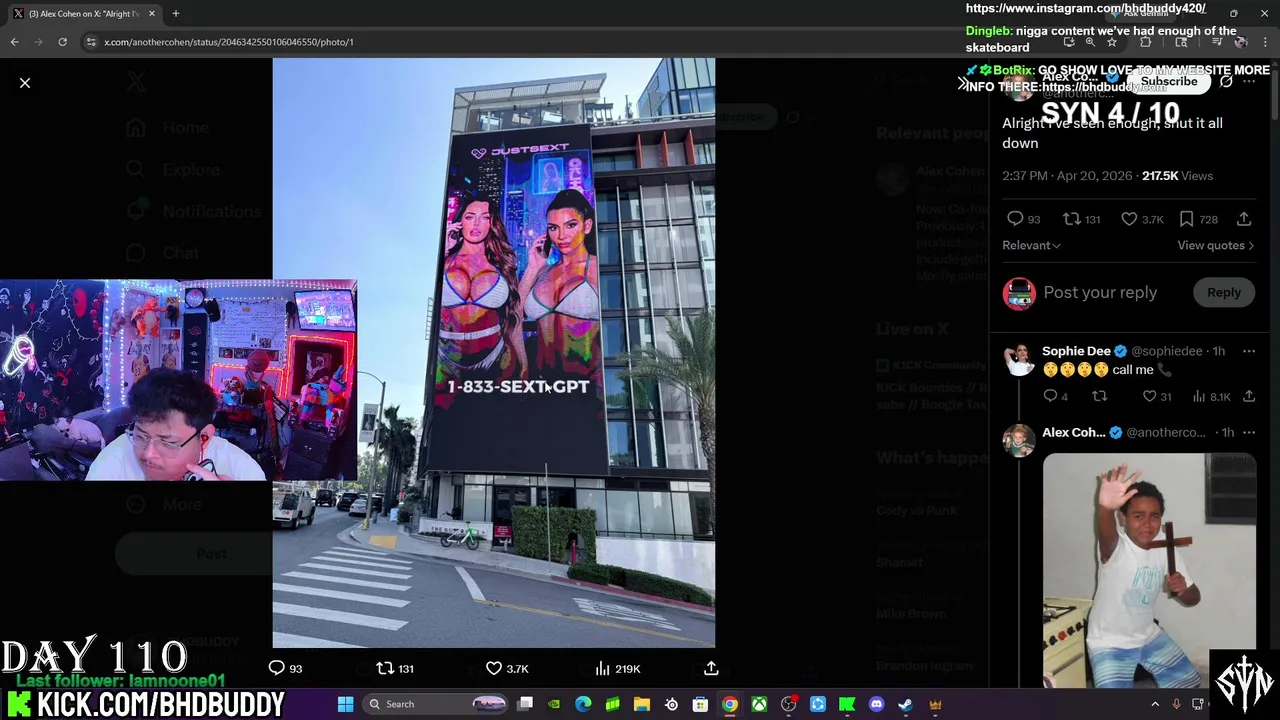This screenshot has height=720, width=1280.
Task: Open Sophie Dee's profile name
Action: pos(1076,351)
